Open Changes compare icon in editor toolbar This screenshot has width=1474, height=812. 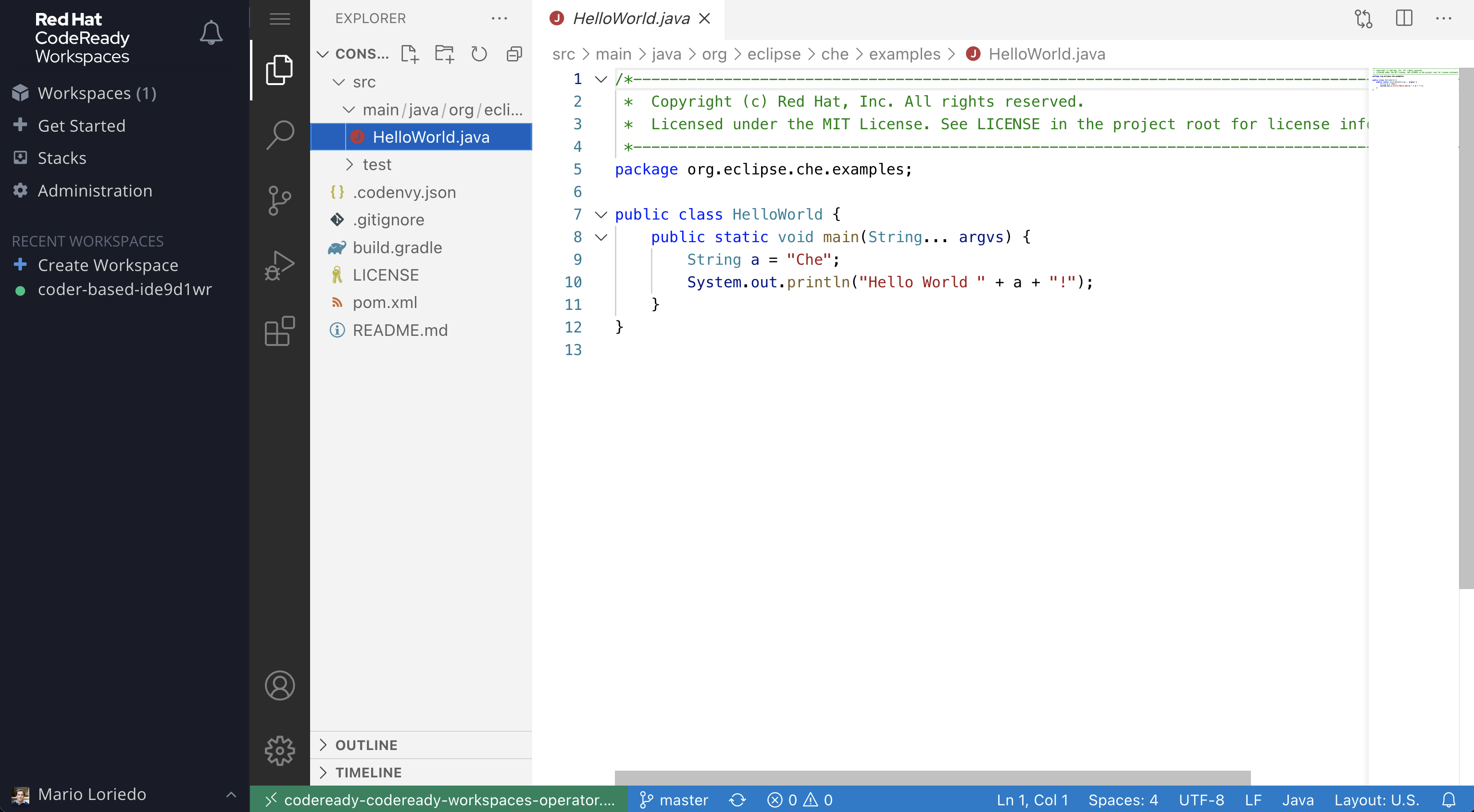pos(1363,18)
